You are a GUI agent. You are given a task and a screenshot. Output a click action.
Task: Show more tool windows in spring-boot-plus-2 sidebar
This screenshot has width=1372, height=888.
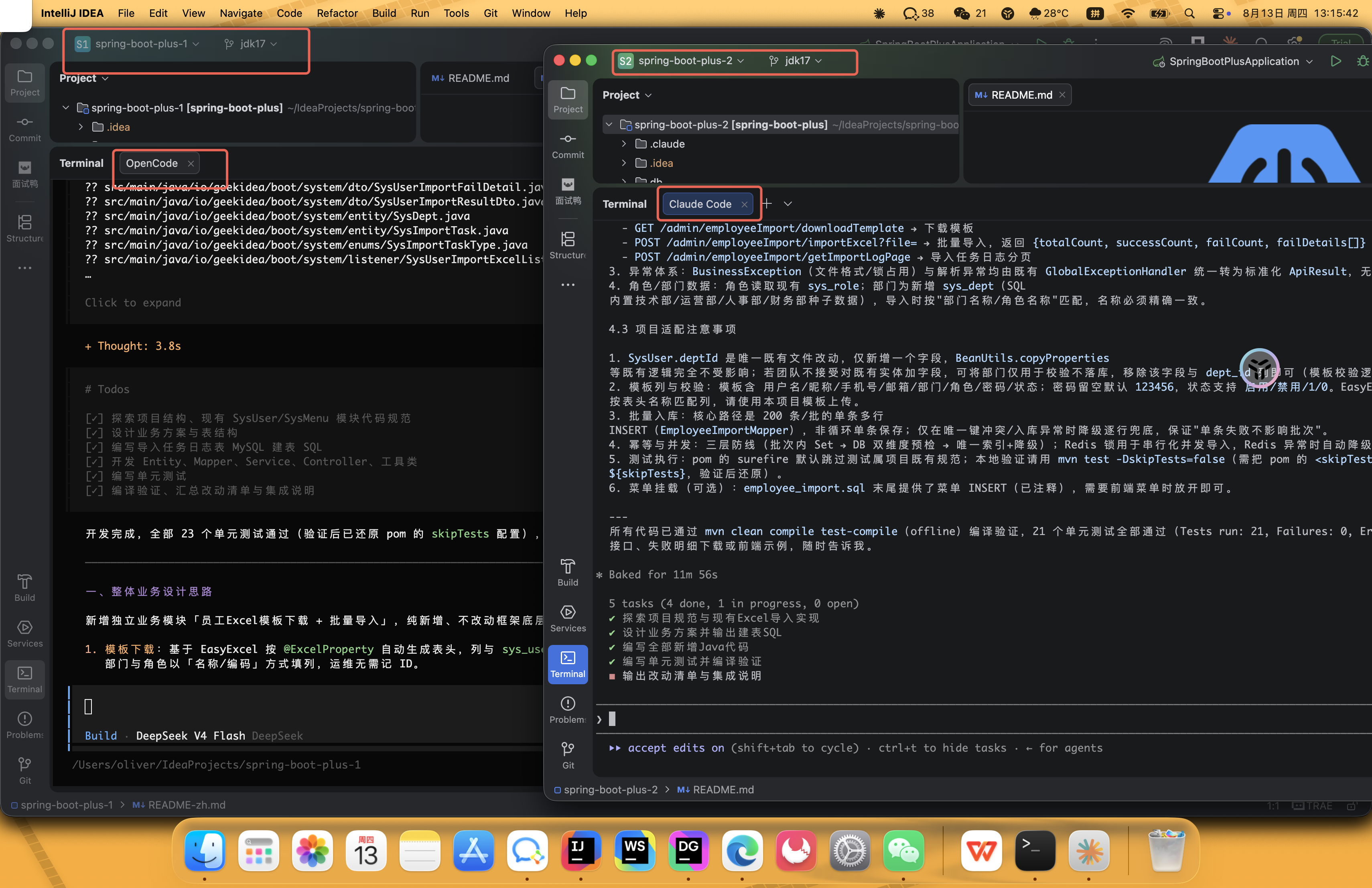pyautogui.click(x=568, y=285)
